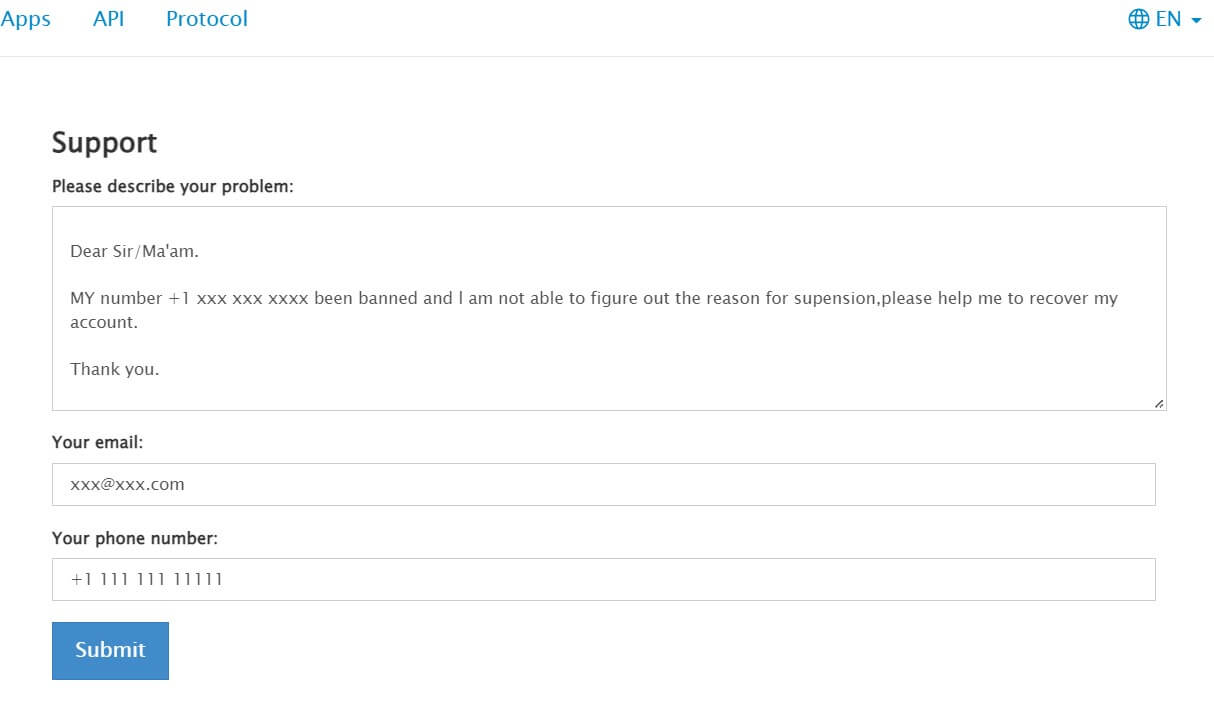Click the "Please describe your problem" label

pos(172,186)
